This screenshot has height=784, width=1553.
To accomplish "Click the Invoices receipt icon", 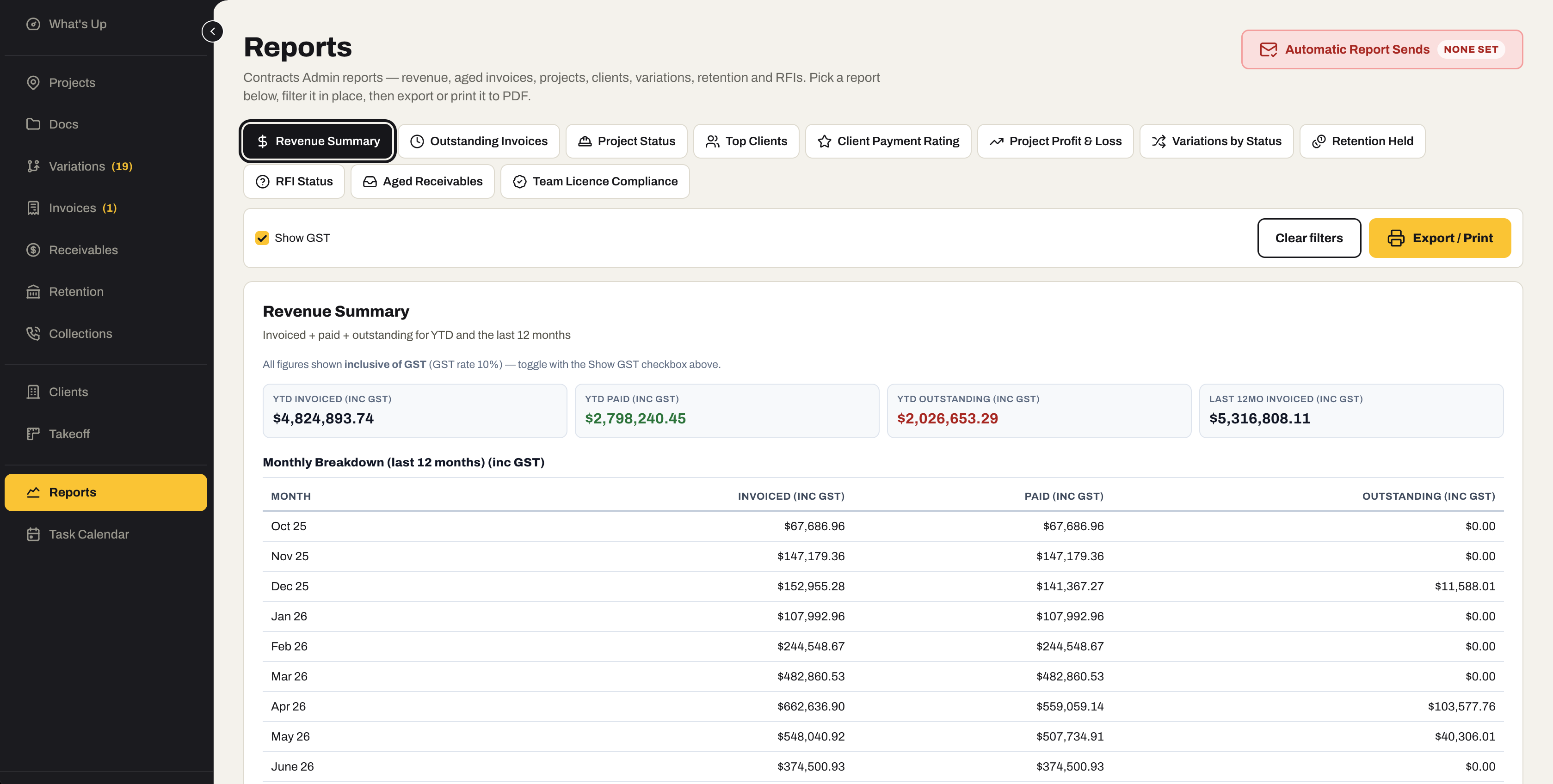I will click(33, 208).
